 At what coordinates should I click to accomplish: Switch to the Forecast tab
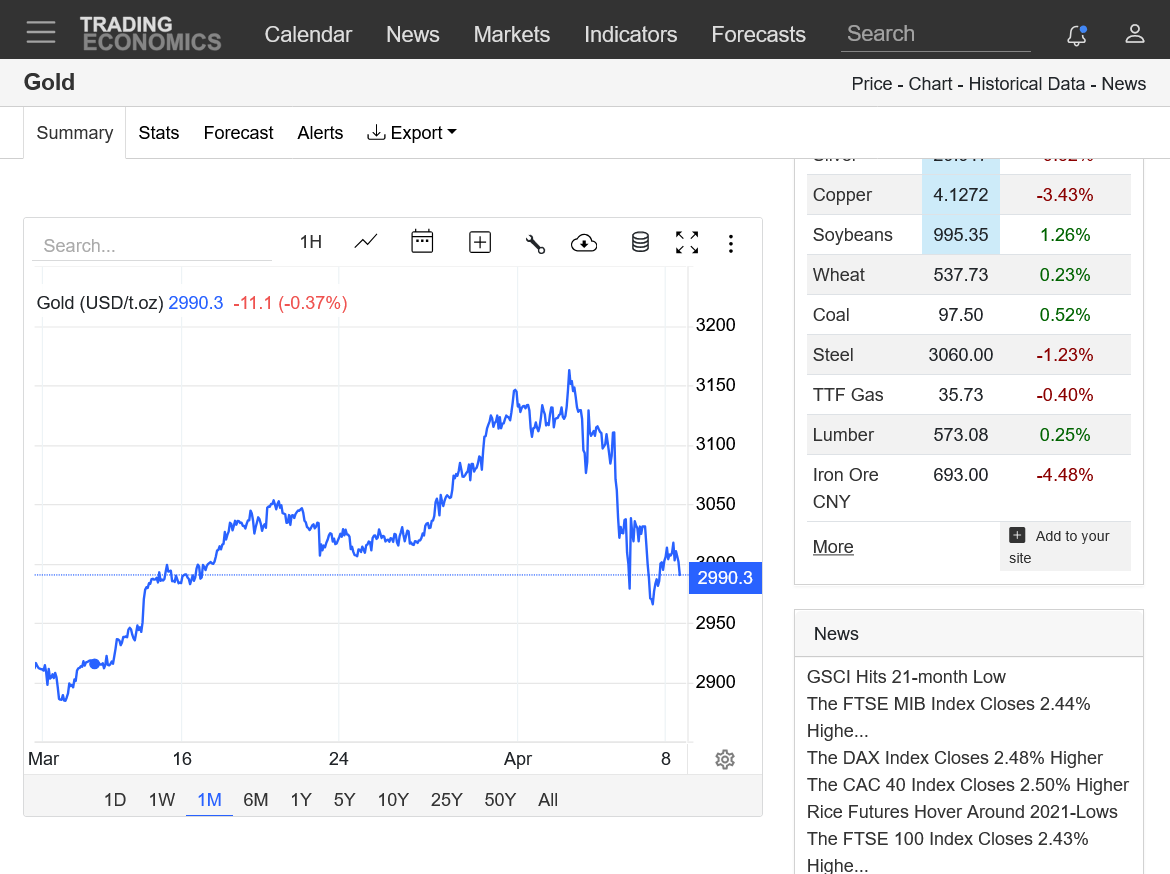pos(238,133)
